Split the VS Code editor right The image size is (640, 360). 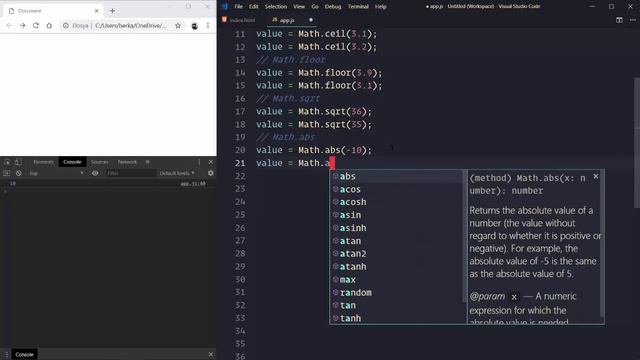(619, 20)
